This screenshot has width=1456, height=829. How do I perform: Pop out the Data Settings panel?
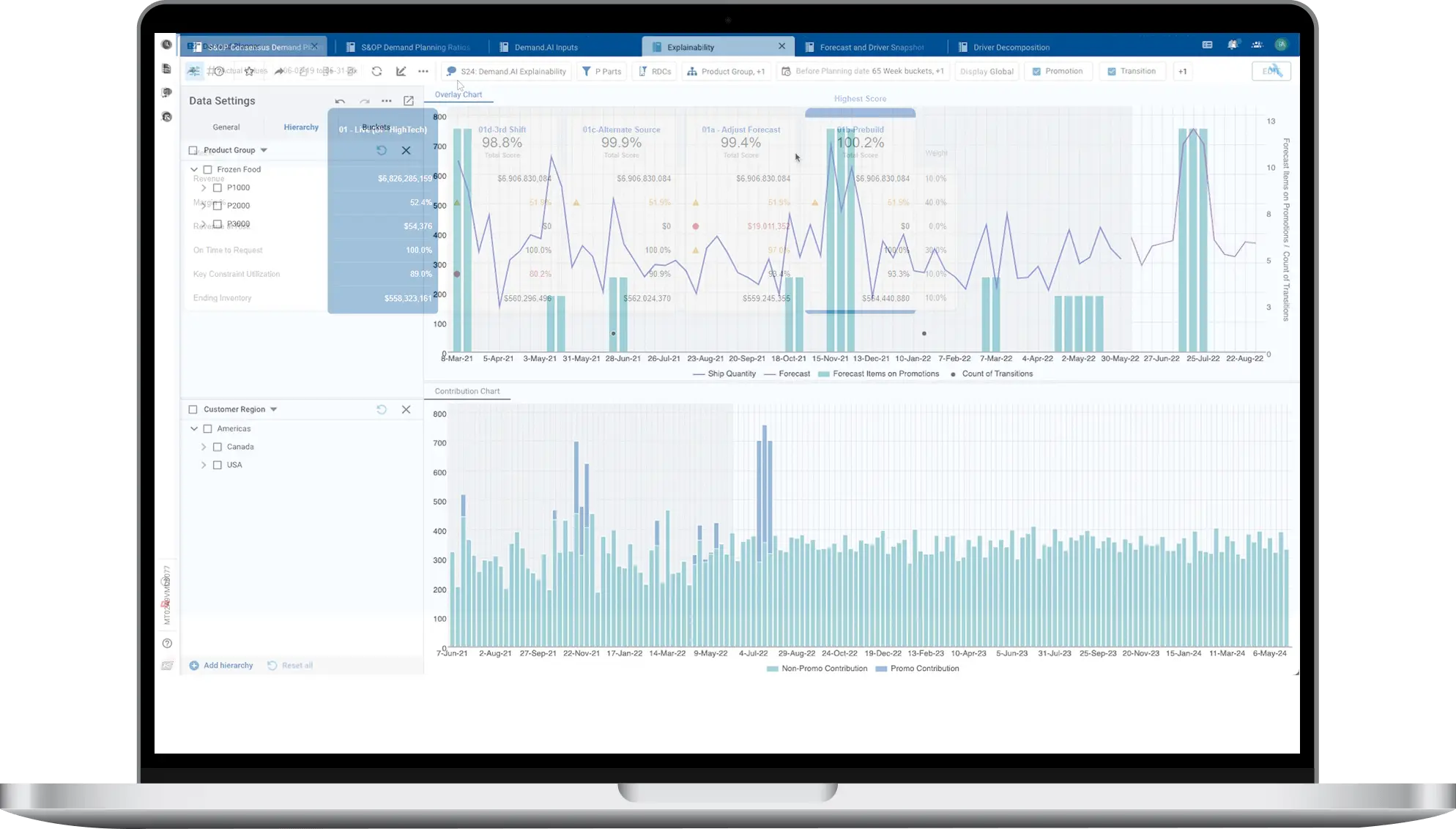(x=409, y=101)
